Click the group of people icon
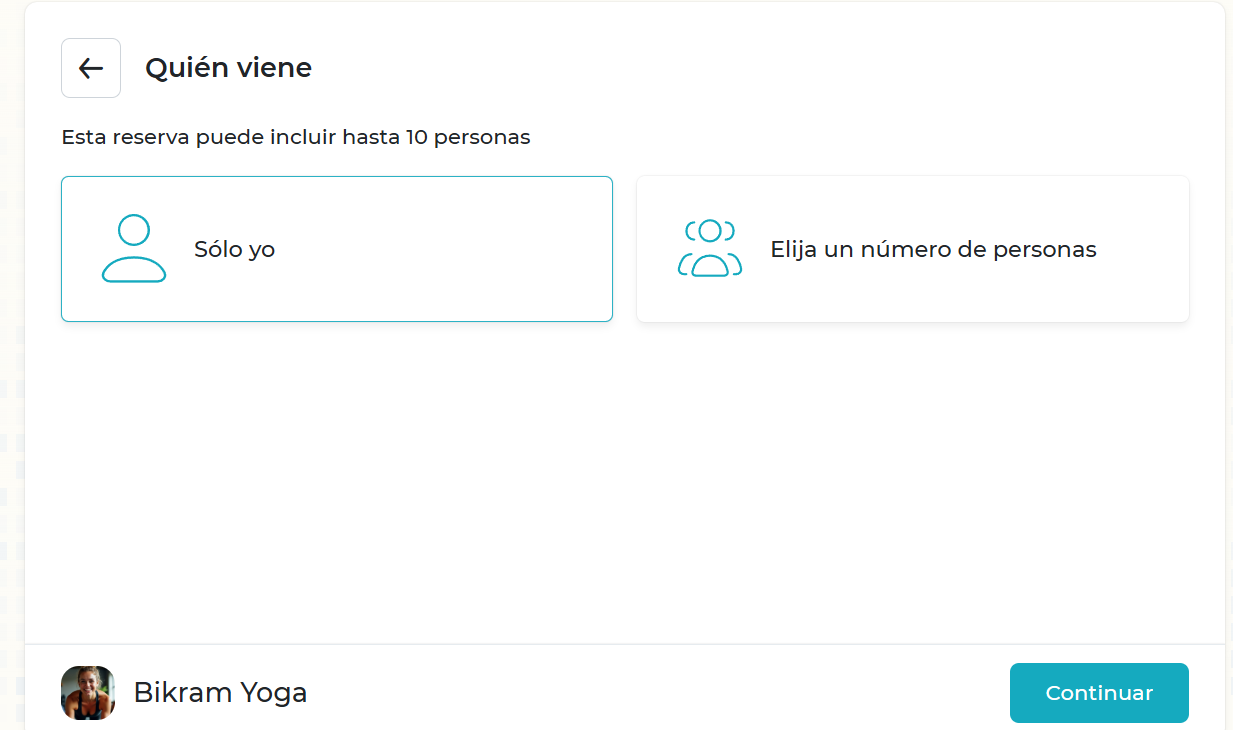Viewport: 1233px width, 730px height. coord(710,249)
